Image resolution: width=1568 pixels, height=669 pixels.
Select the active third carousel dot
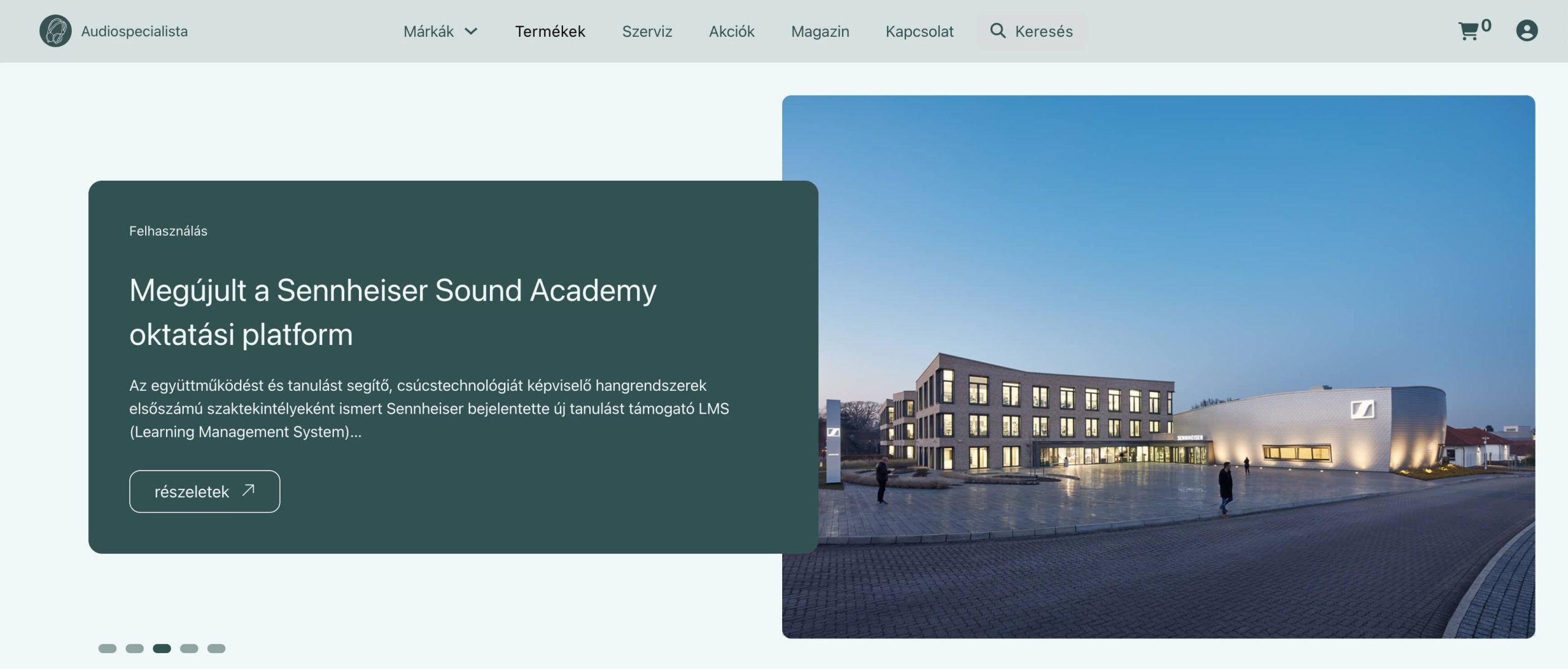(x=162, y=648)
